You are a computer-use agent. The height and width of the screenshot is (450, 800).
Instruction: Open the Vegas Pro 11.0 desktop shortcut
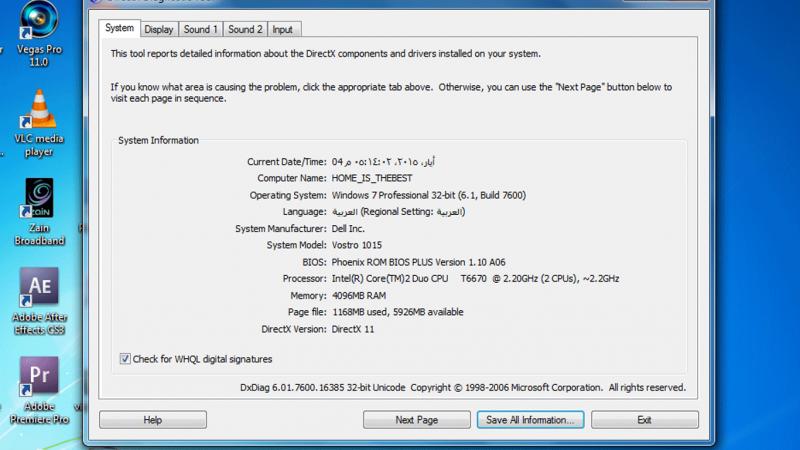(x=39, y=34)
